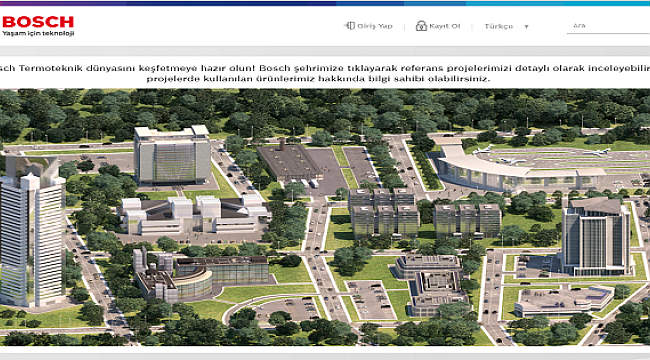This screenshot has height=360, width=650.
Task: Select the brown-roofed factory building
Action: (x=289, y=162)
